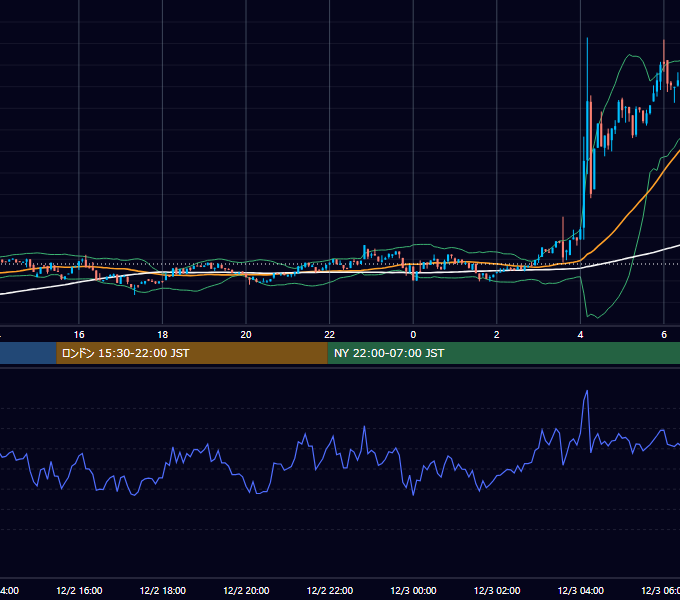680x600 pixels.
Task: Click the blue session bar before London
Action: (28, 353)
